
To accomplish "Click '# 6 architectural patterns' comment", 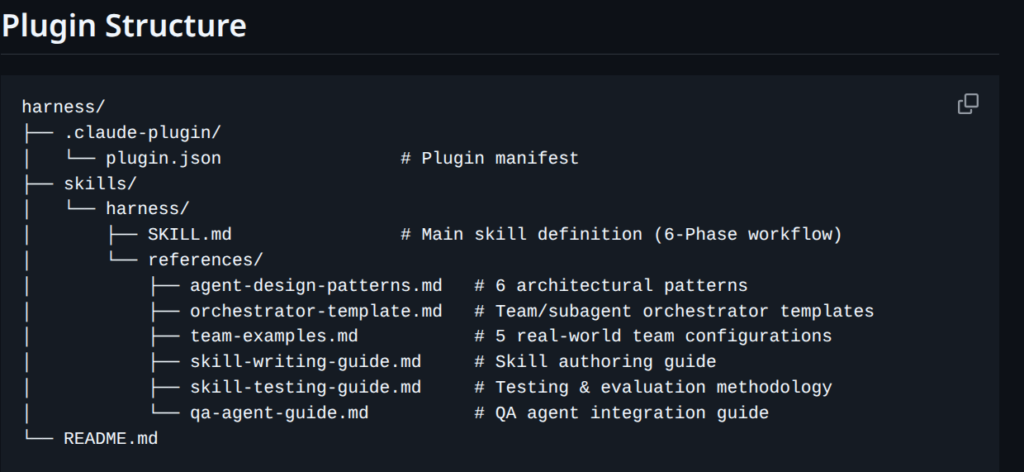I will coord(611,285).
